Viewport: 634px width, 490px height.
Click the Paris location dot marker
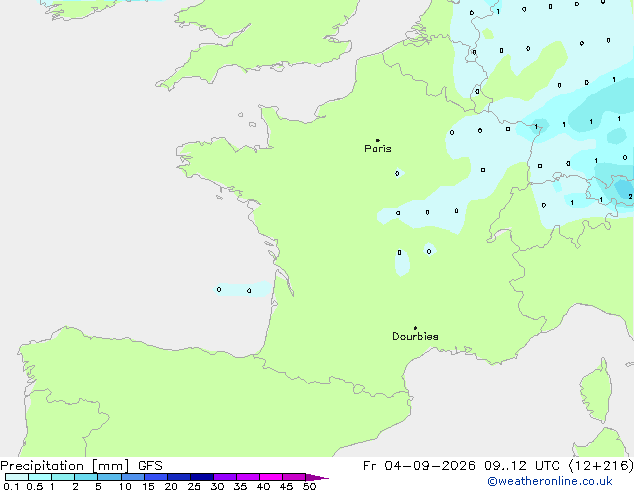click(378, 140)
